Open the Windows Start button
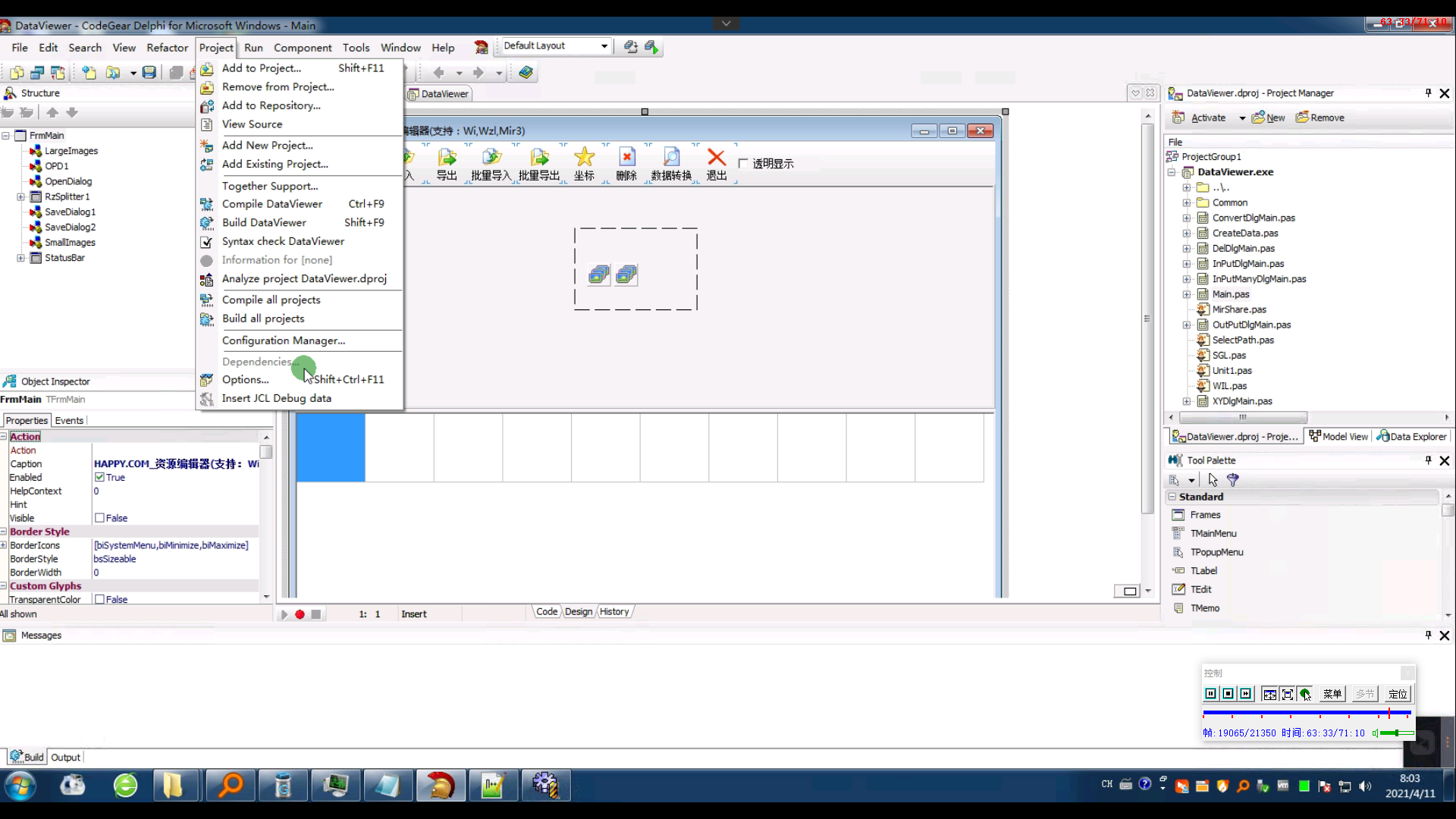This screenshot has width=1456, height=819. coord(20,786)
